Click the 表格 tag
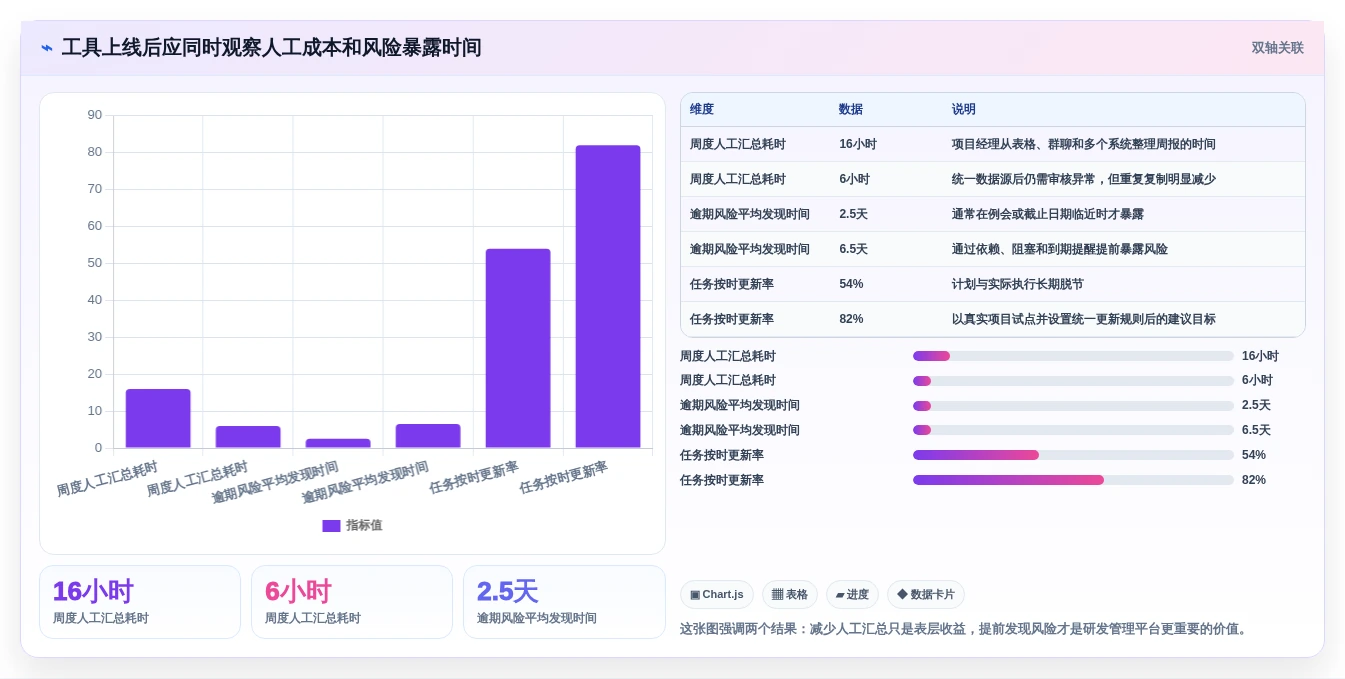Screen dimensions: 1345x679 tap(790, 594)
